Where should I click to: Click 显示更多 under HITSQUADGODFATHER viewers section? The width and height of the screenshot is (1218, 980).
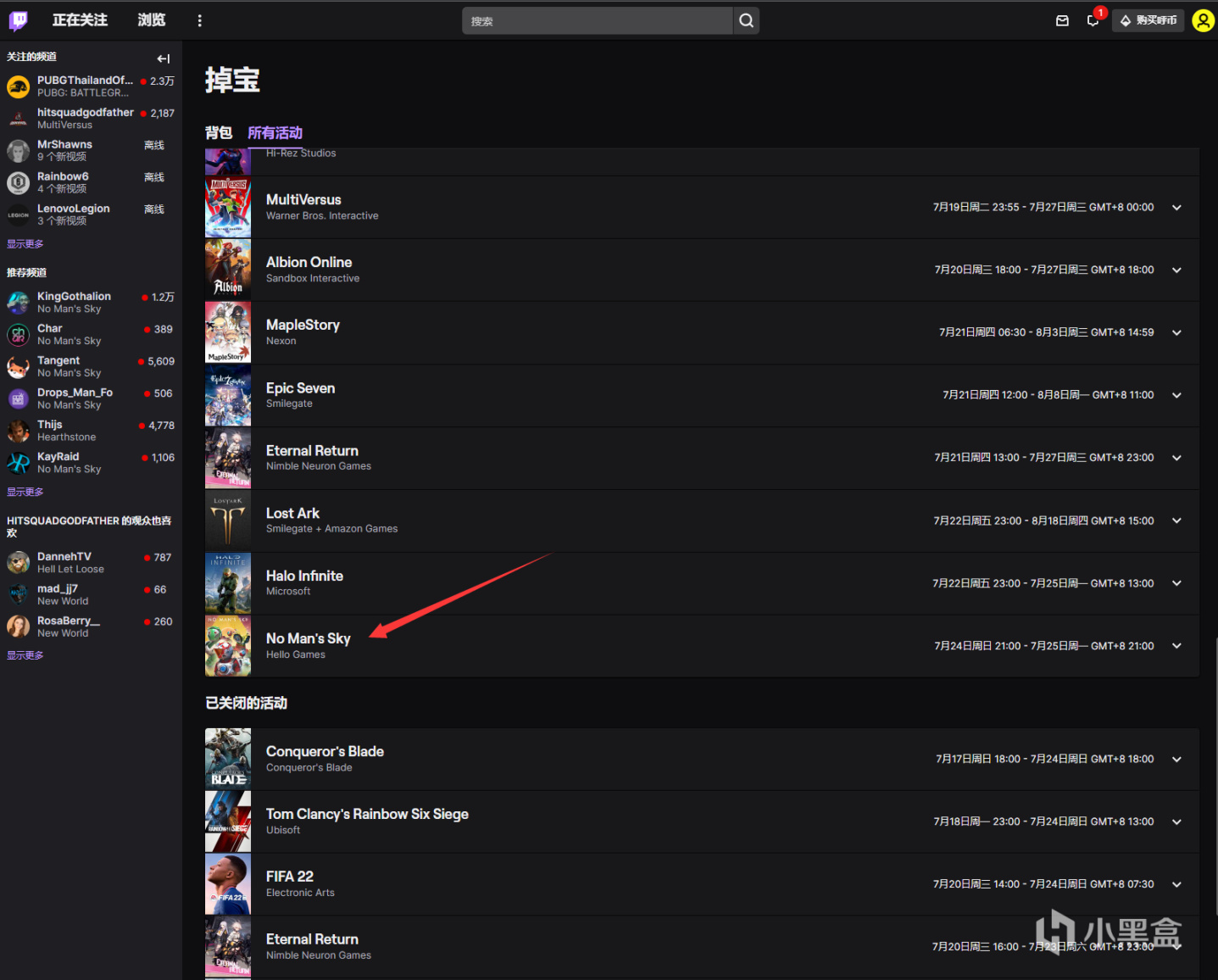(x=25, y=655)
